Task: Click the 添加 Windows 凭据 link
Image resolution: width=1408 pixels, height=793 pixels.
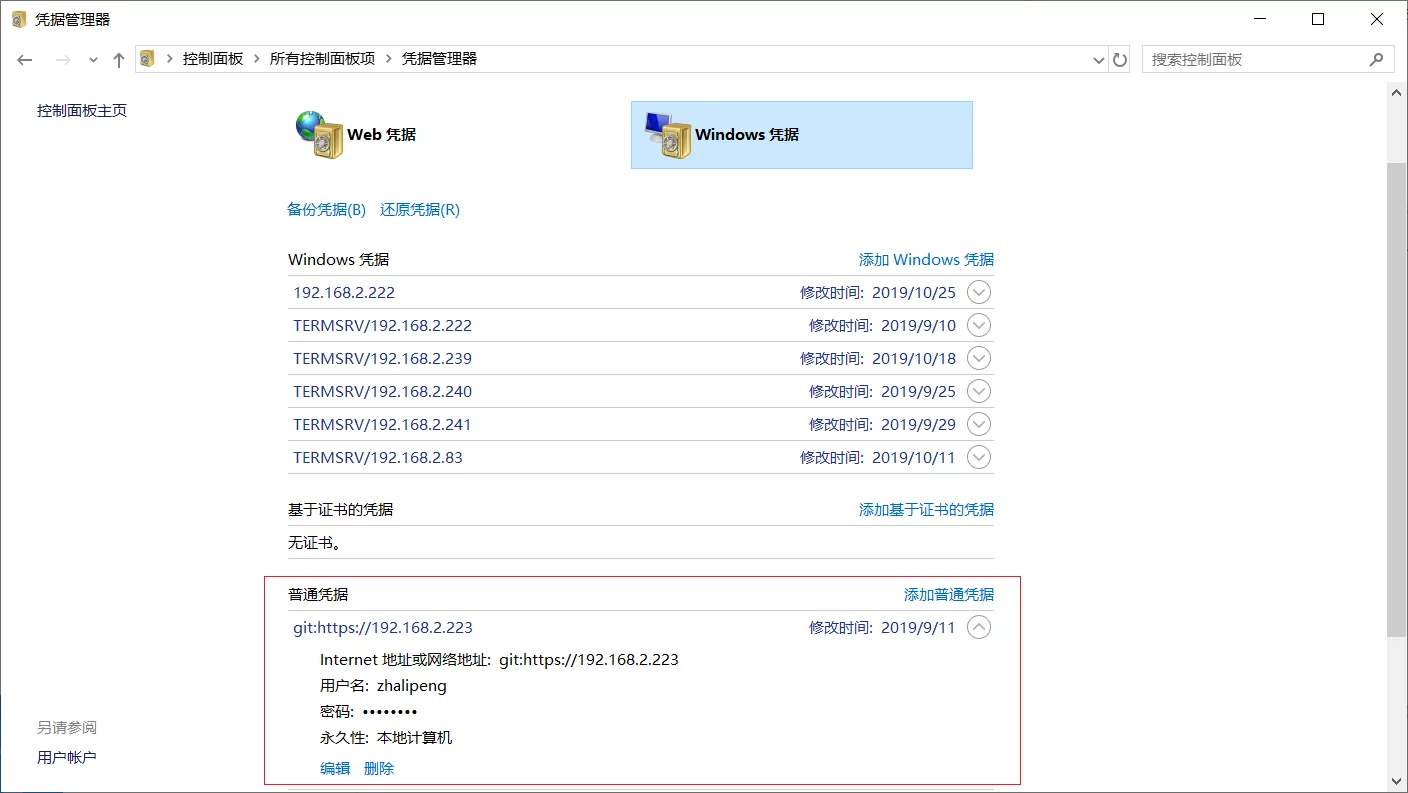Action: pyautogui.click(x=926, y=260)
